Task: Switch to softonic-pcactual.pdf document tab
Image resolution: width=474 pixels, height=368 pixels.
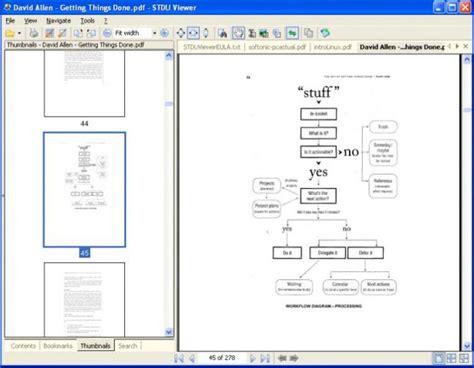Action: coord(277,47)
